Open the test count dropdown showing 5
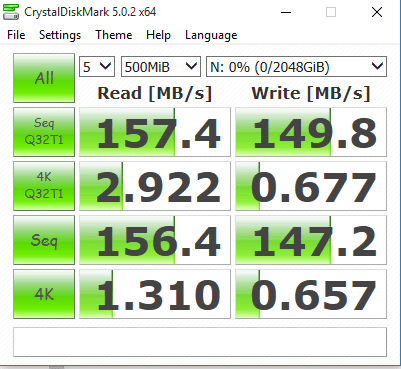Screen dimensions: 401x369 [x=97, y=67]
